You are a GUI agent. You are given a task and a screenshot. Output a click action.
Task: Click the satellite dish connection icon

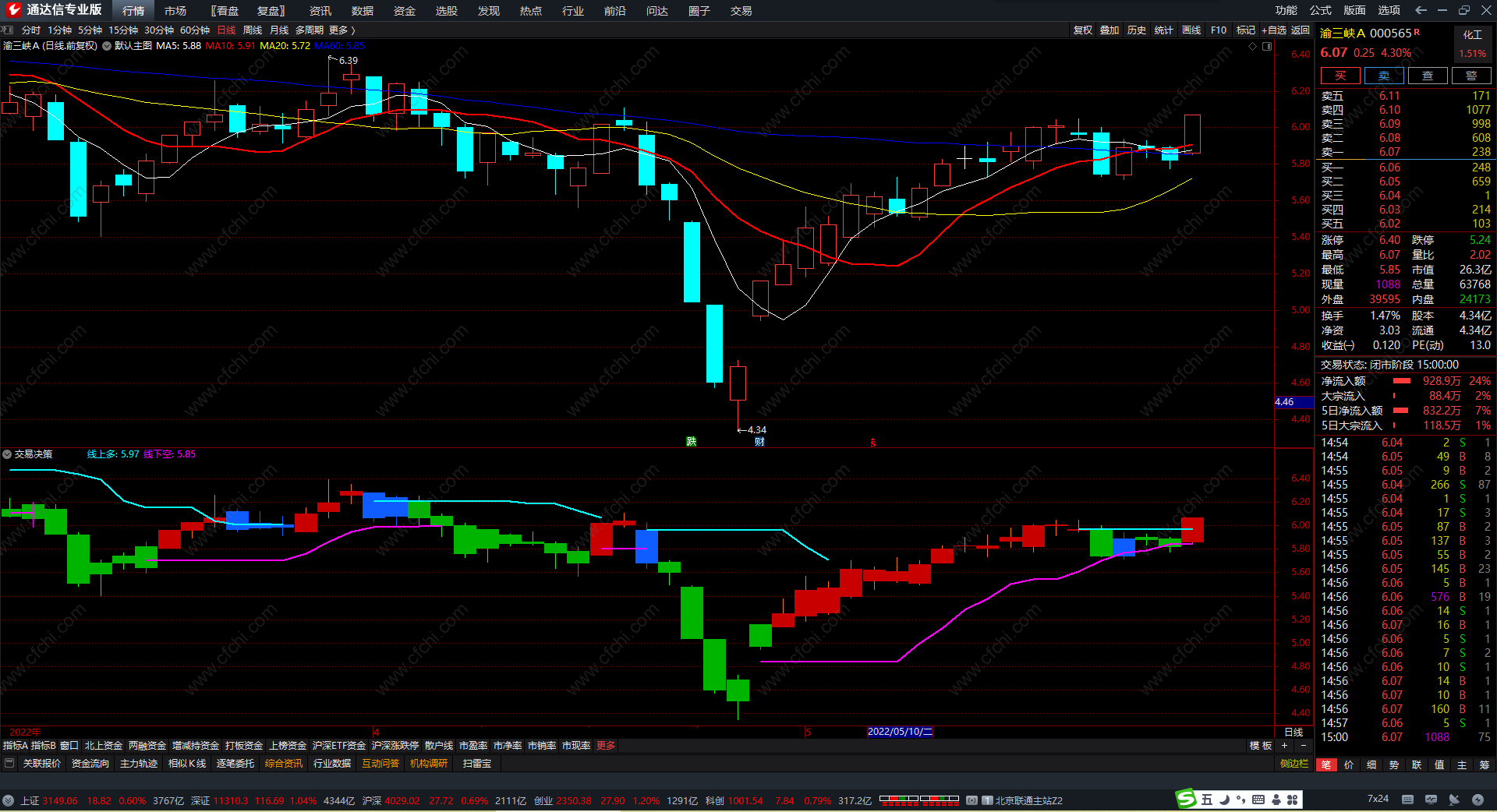point(1454,800)
